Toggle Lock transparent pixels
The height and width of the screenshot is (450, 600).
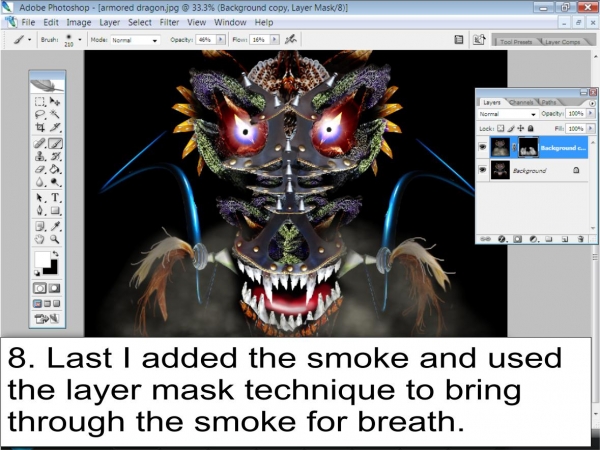tap(501, 129)
